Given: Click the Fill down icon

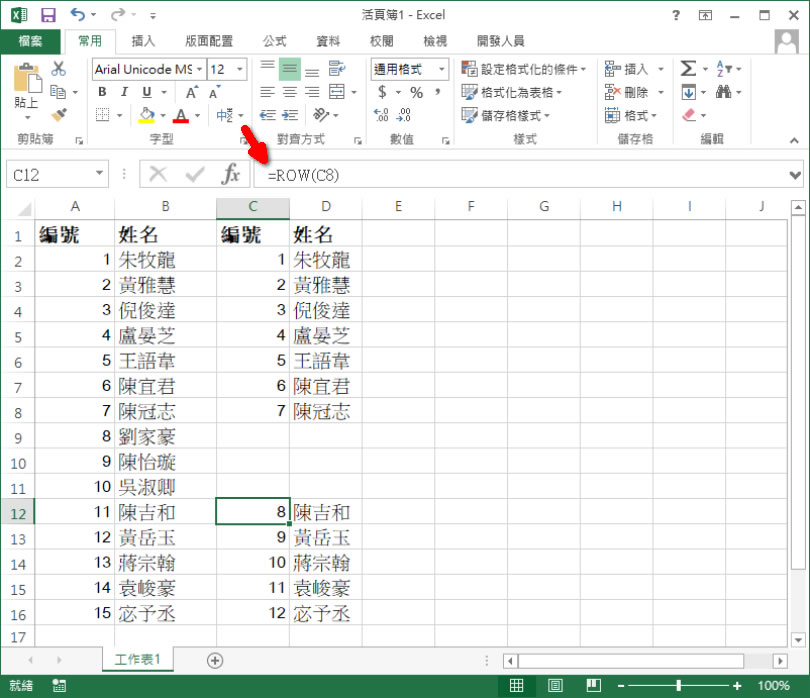Looking at the screenshot, I should (x=688, y=92).
